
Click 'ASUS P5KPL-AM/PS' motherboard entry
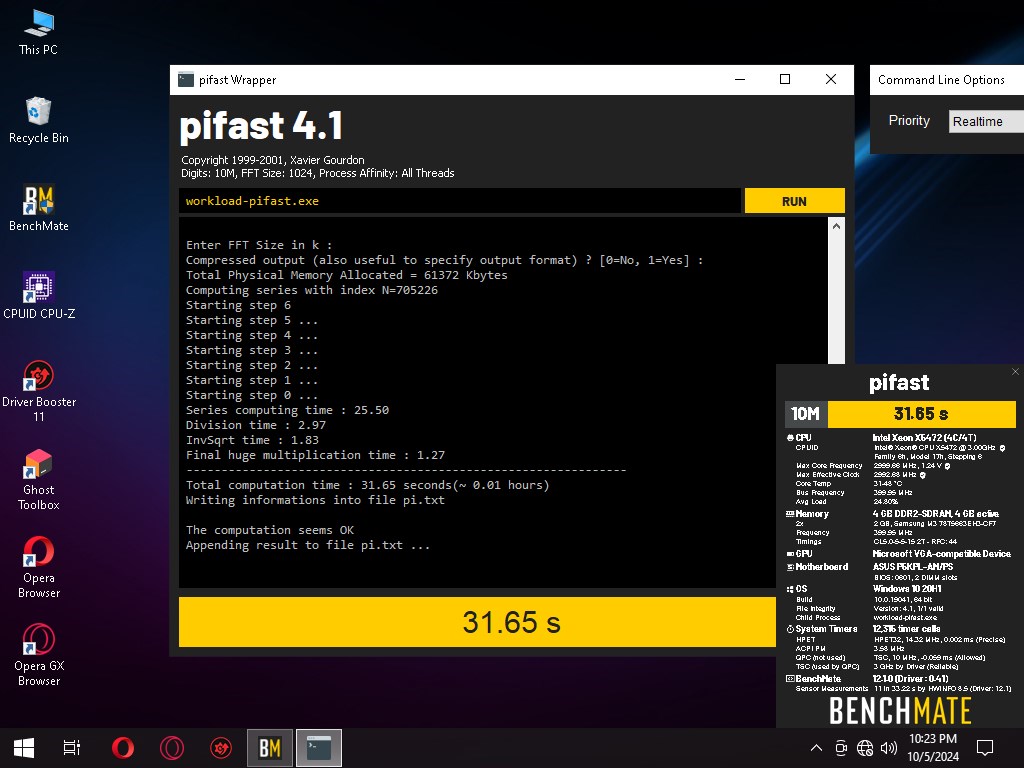913,567
